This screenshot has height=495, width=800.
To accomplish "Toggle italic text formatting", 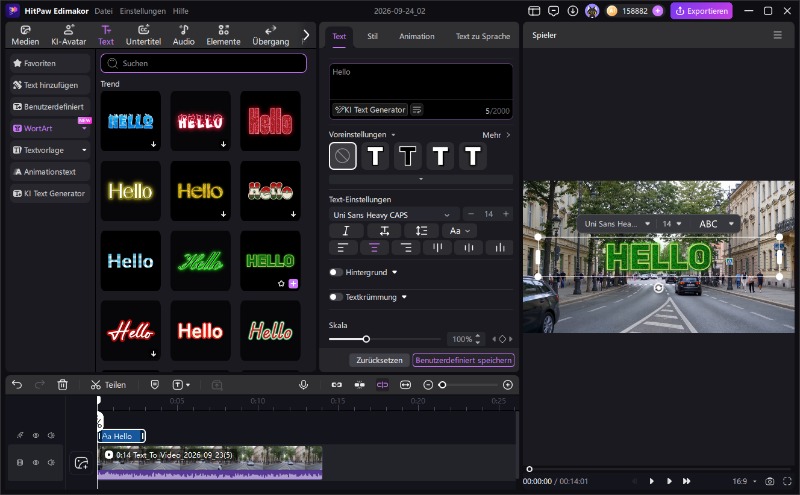I will point(346,231).
